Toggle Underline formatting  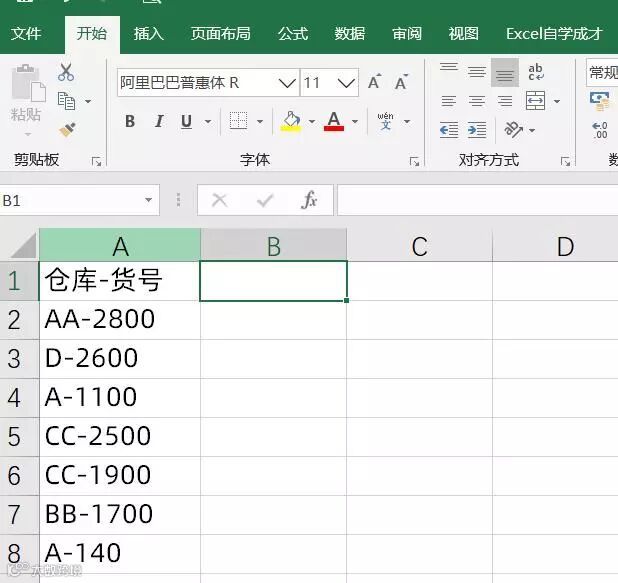coord(186,121)
